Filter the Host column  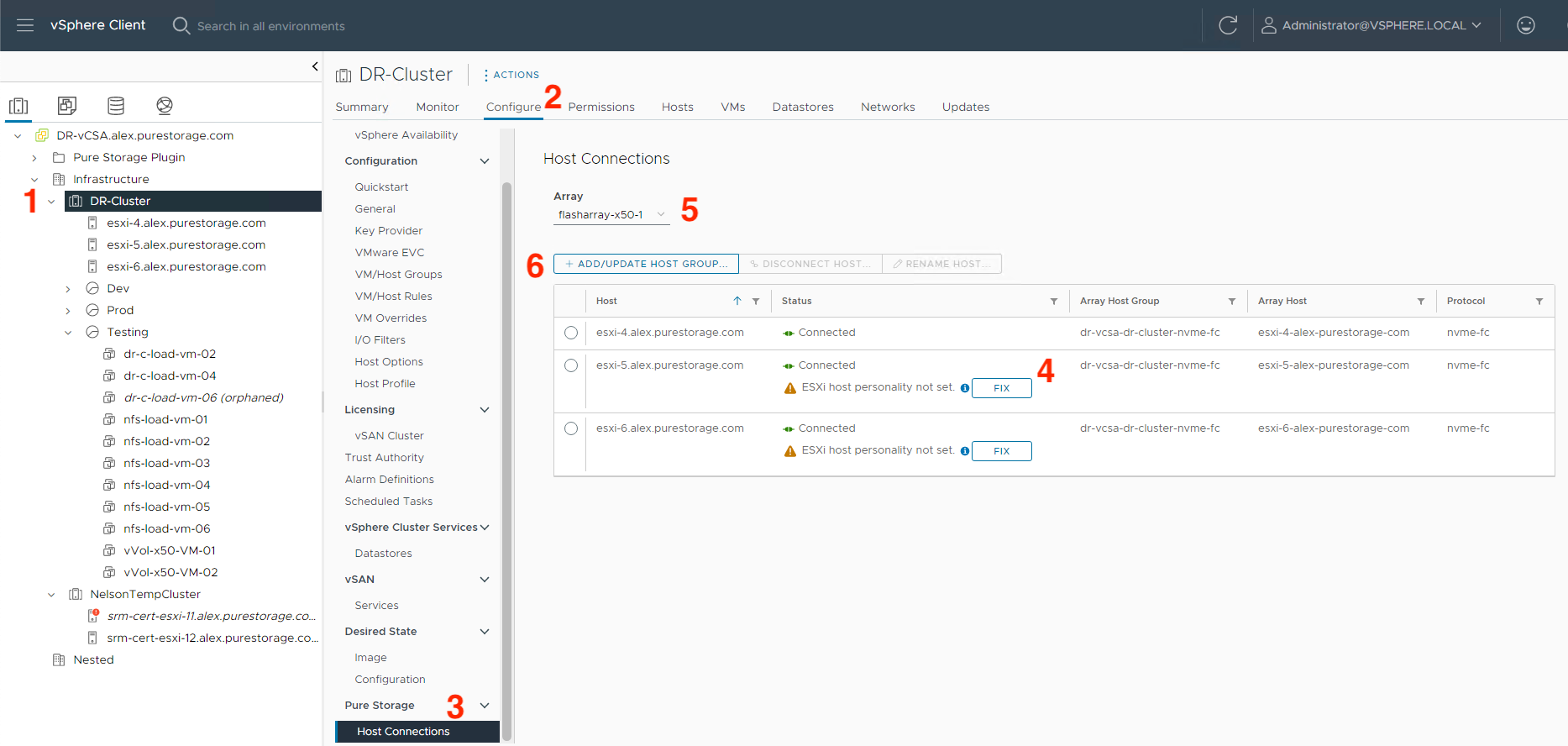[x=756, y=301]
